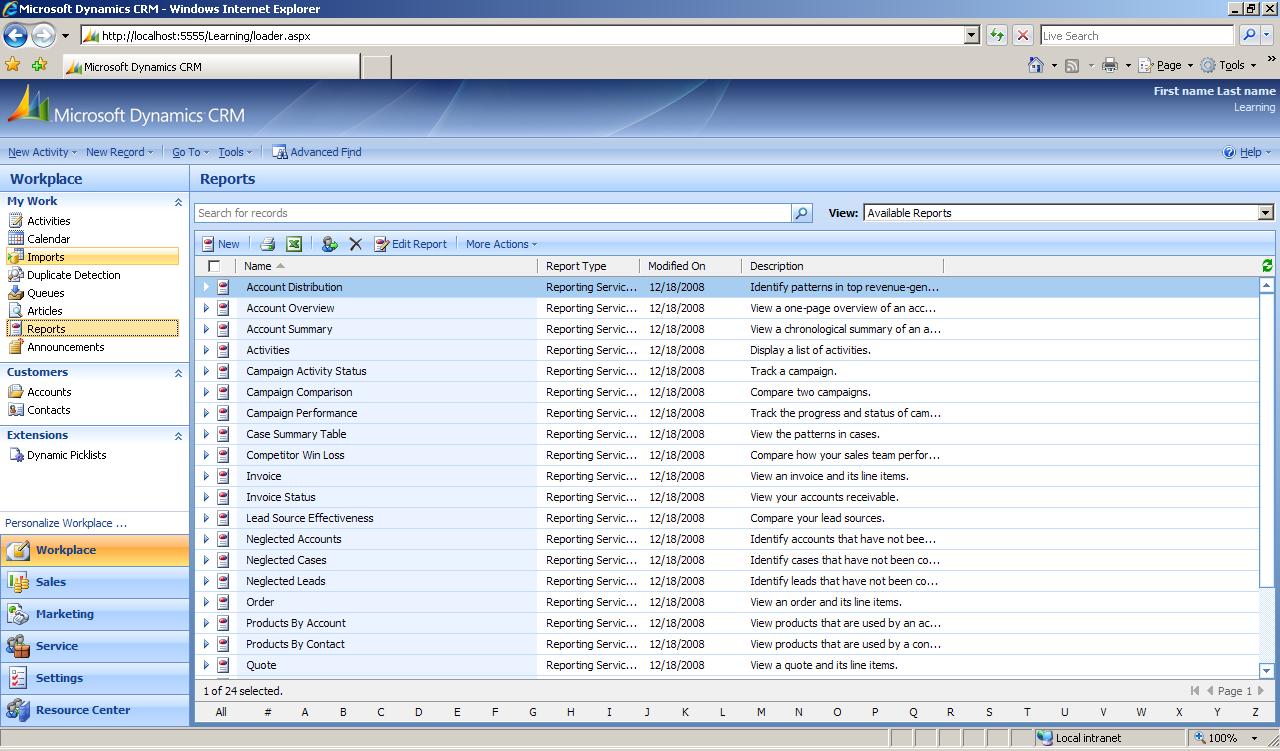Switch to Sales area
The width and height of the screenshot is (1280, 751).
(x=94, y=582)
